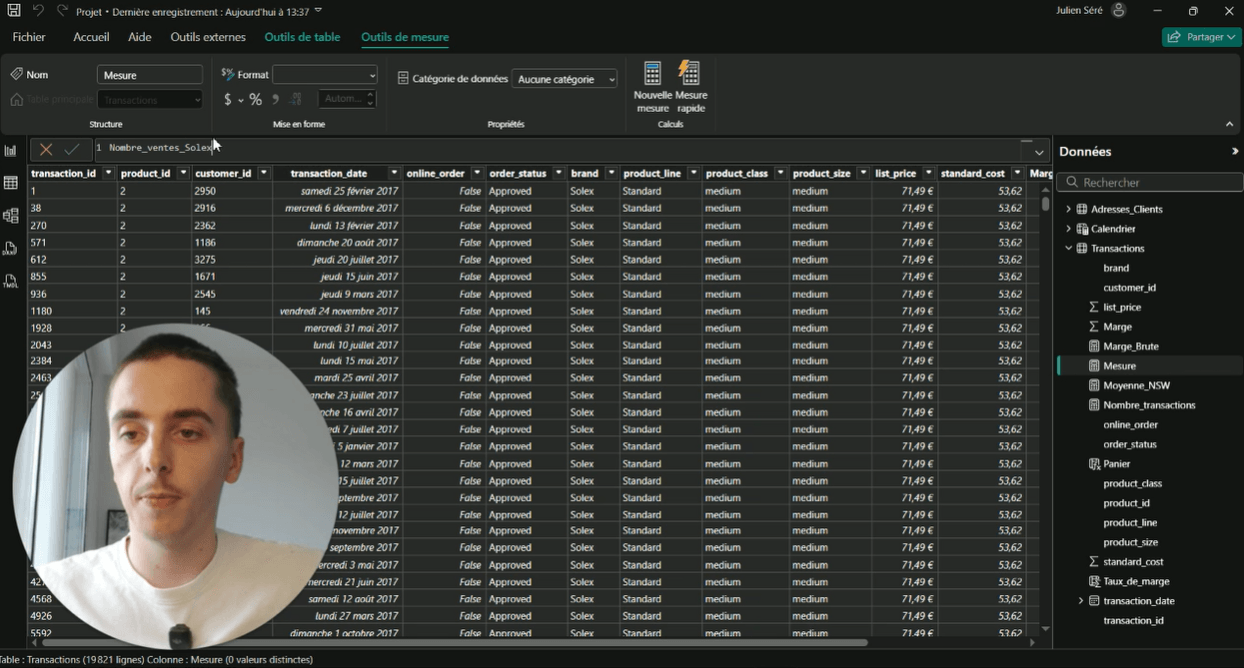
Task: Open the brand column filter dropdown
Action: 611,173
